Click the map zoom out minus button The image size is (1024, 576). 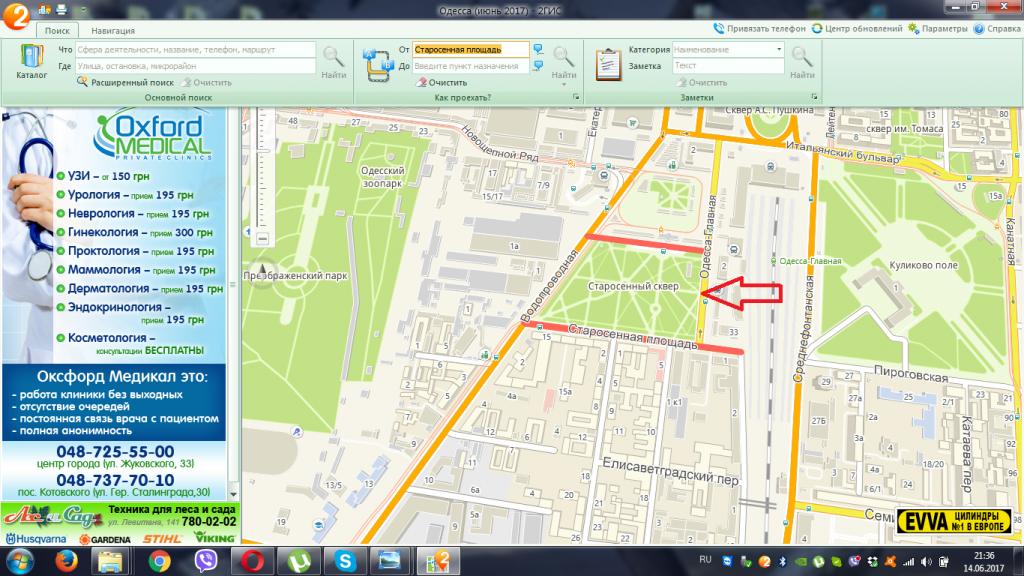262,239
